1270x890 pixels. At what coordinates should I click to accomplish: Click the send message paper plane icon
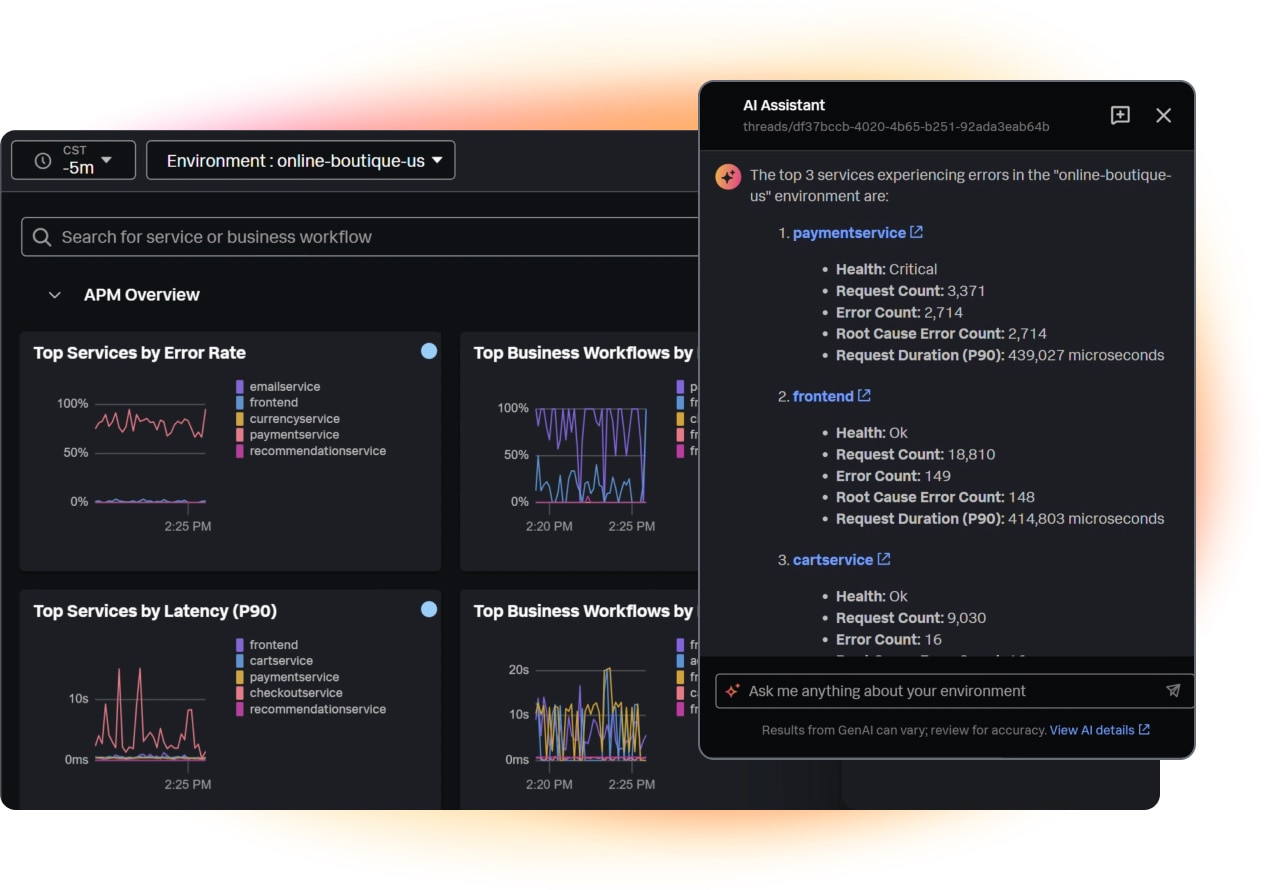click(x=1173, y=690)
